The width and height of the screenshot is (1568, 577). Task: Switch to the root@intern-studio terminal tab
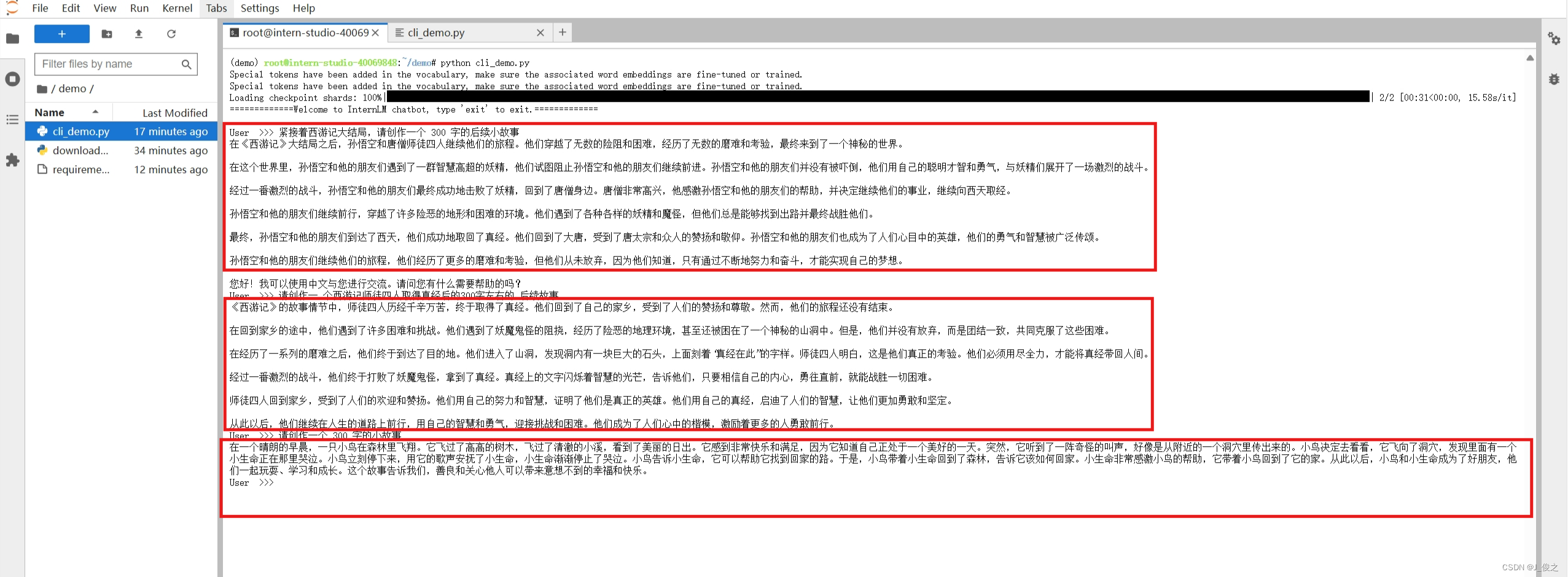pyautogui.click(x=305, y=33)
